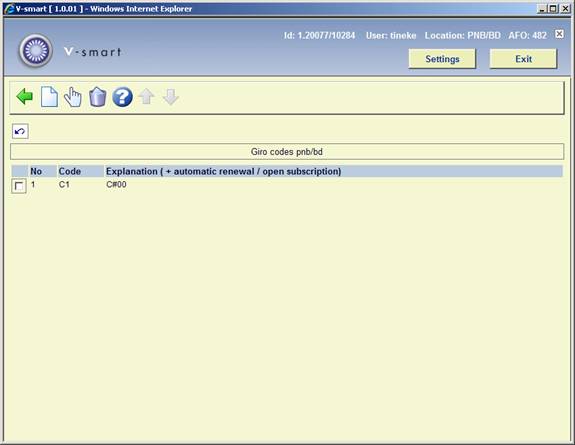
Task: Click the green back arrow icon
Action: point(25,97)
